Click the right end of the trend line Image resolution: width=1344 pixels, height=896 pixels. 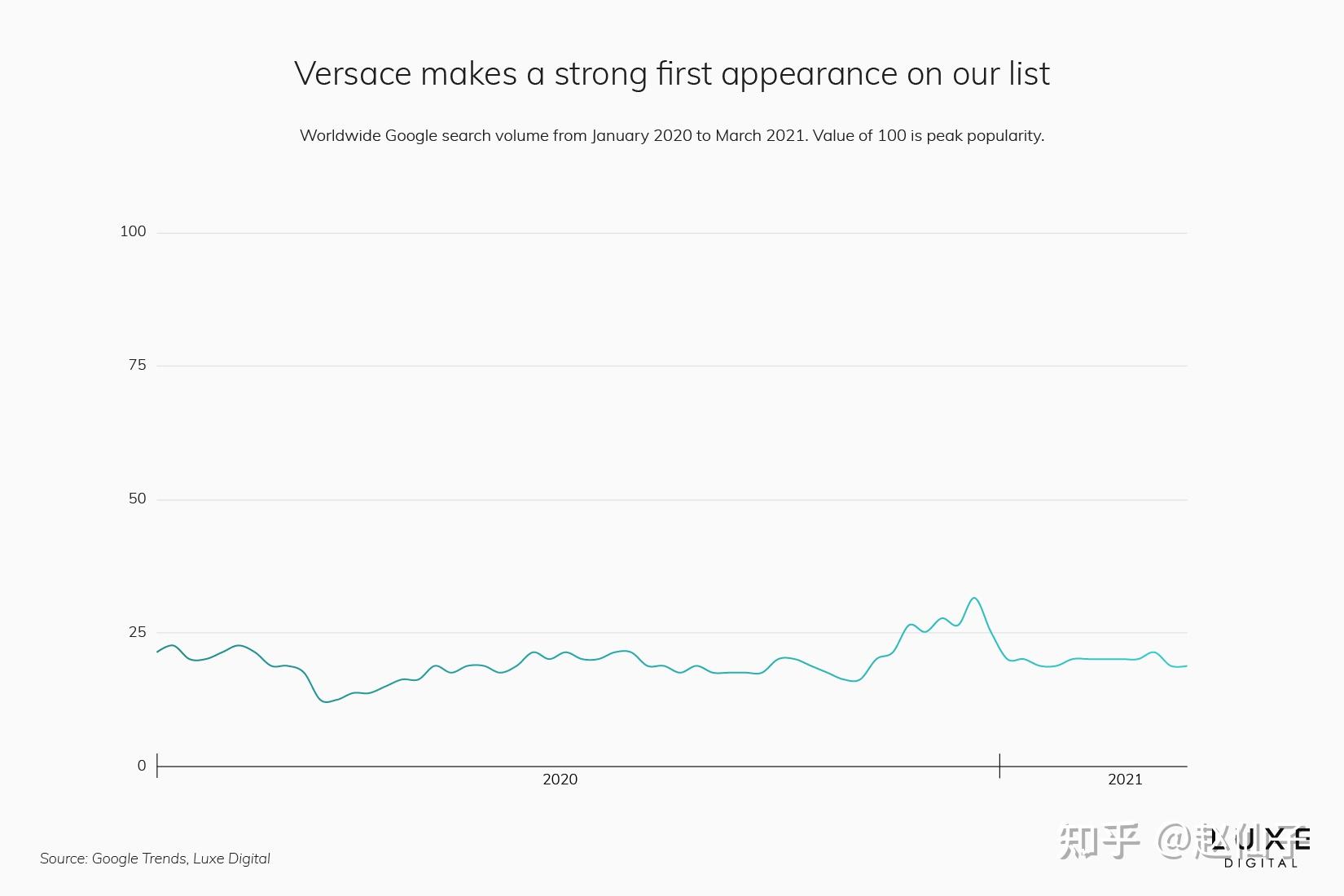point(1186,666)
